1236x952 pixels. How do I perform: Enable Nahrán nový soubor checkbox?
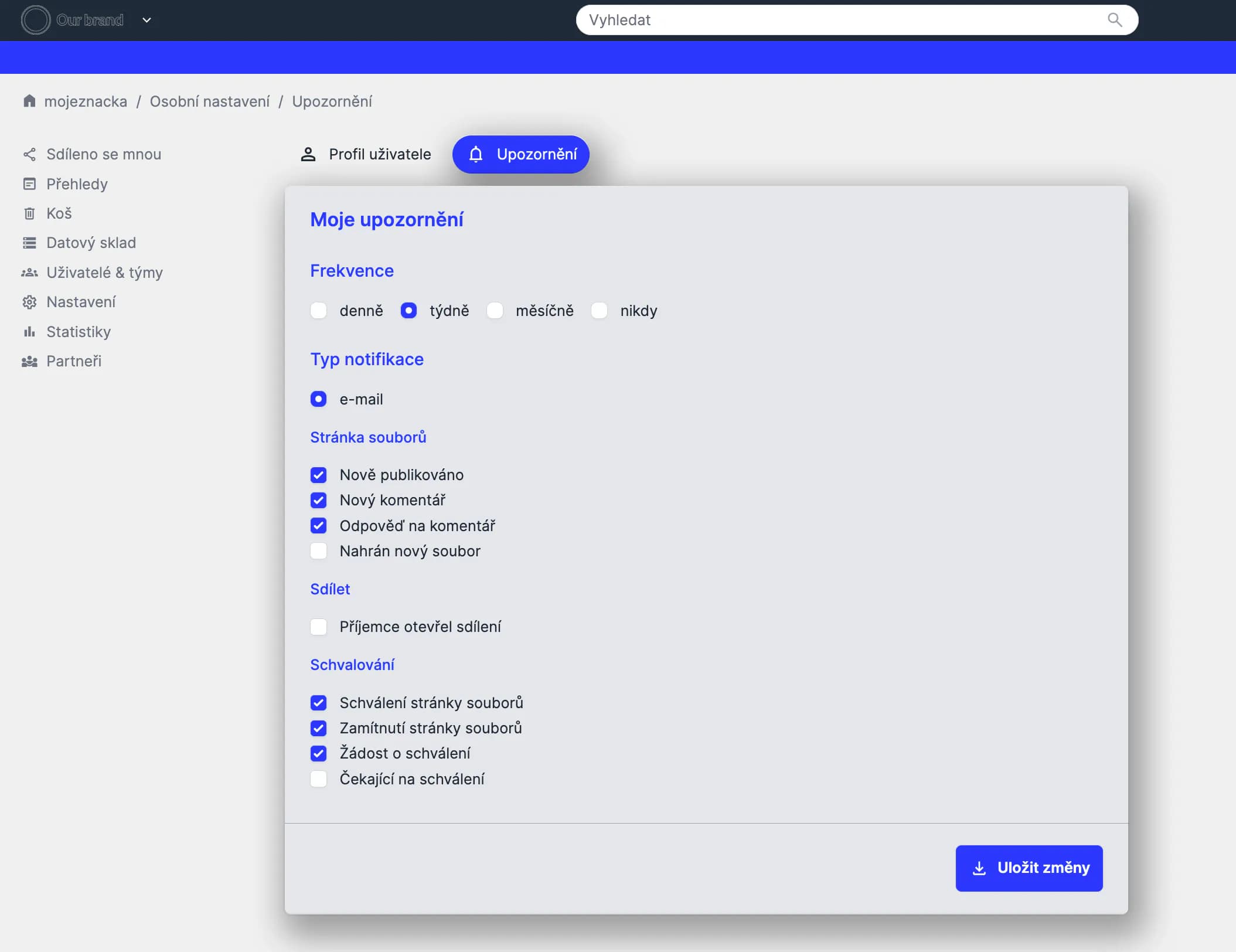tap(318, 551)
